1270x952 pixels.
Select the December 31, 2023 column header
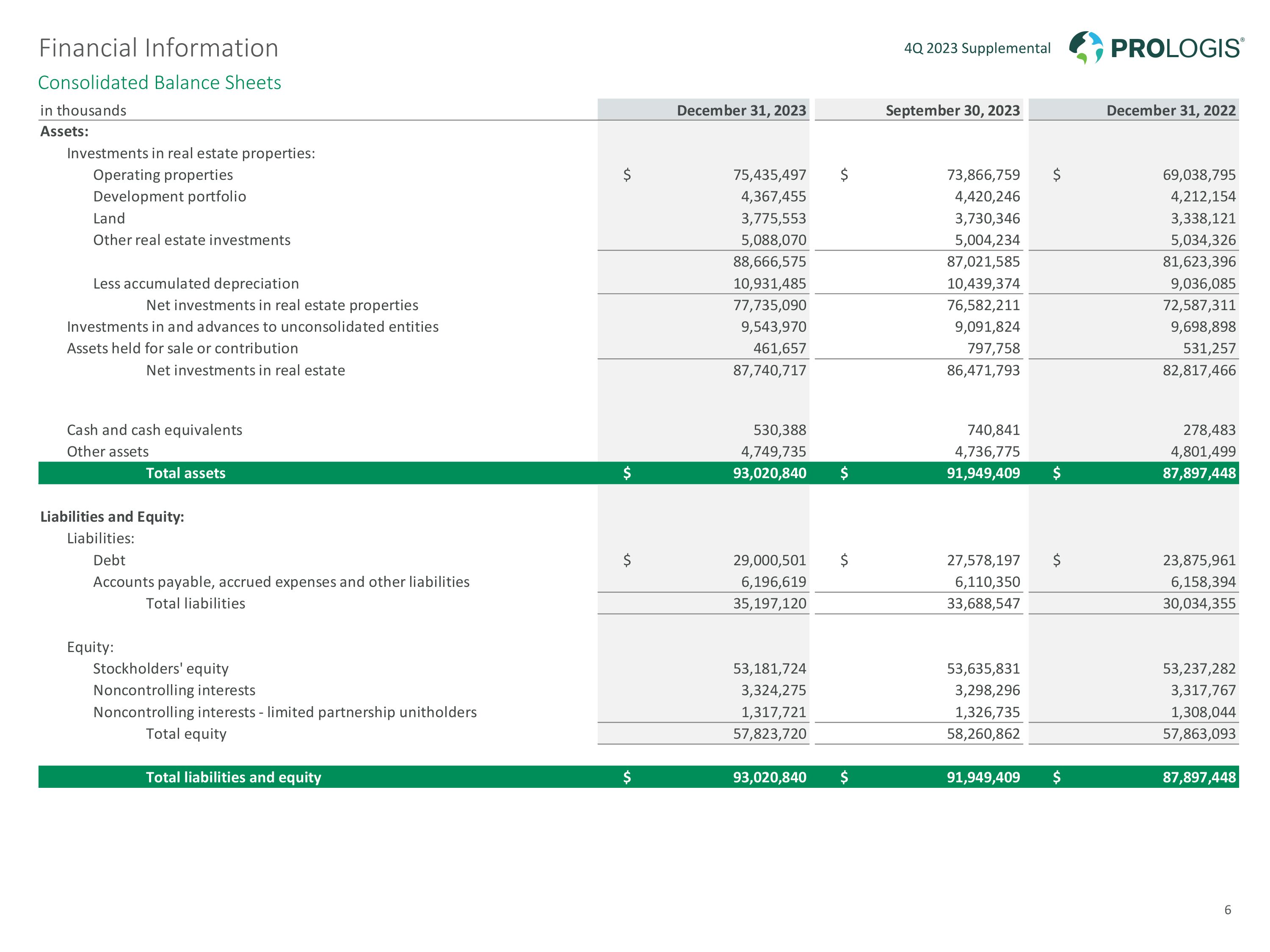741,110
